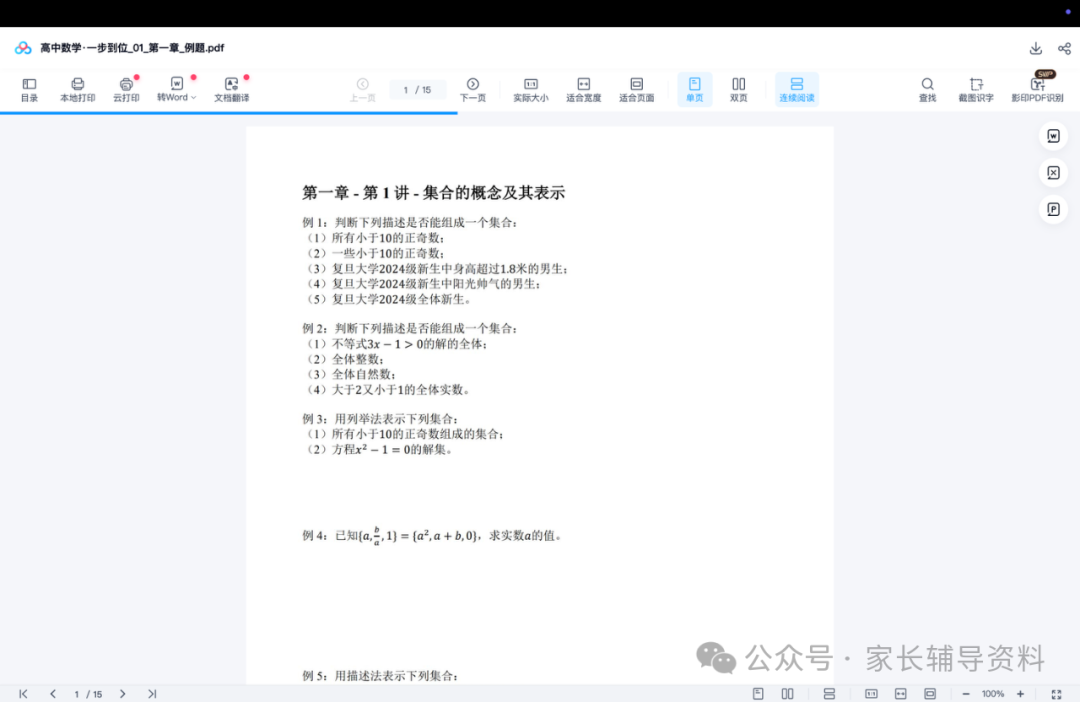This screenshot has height=702, width=1080.
Task: Click the text 例 5: 用描述法表示下列集合
Action: (x=380, y=675)
